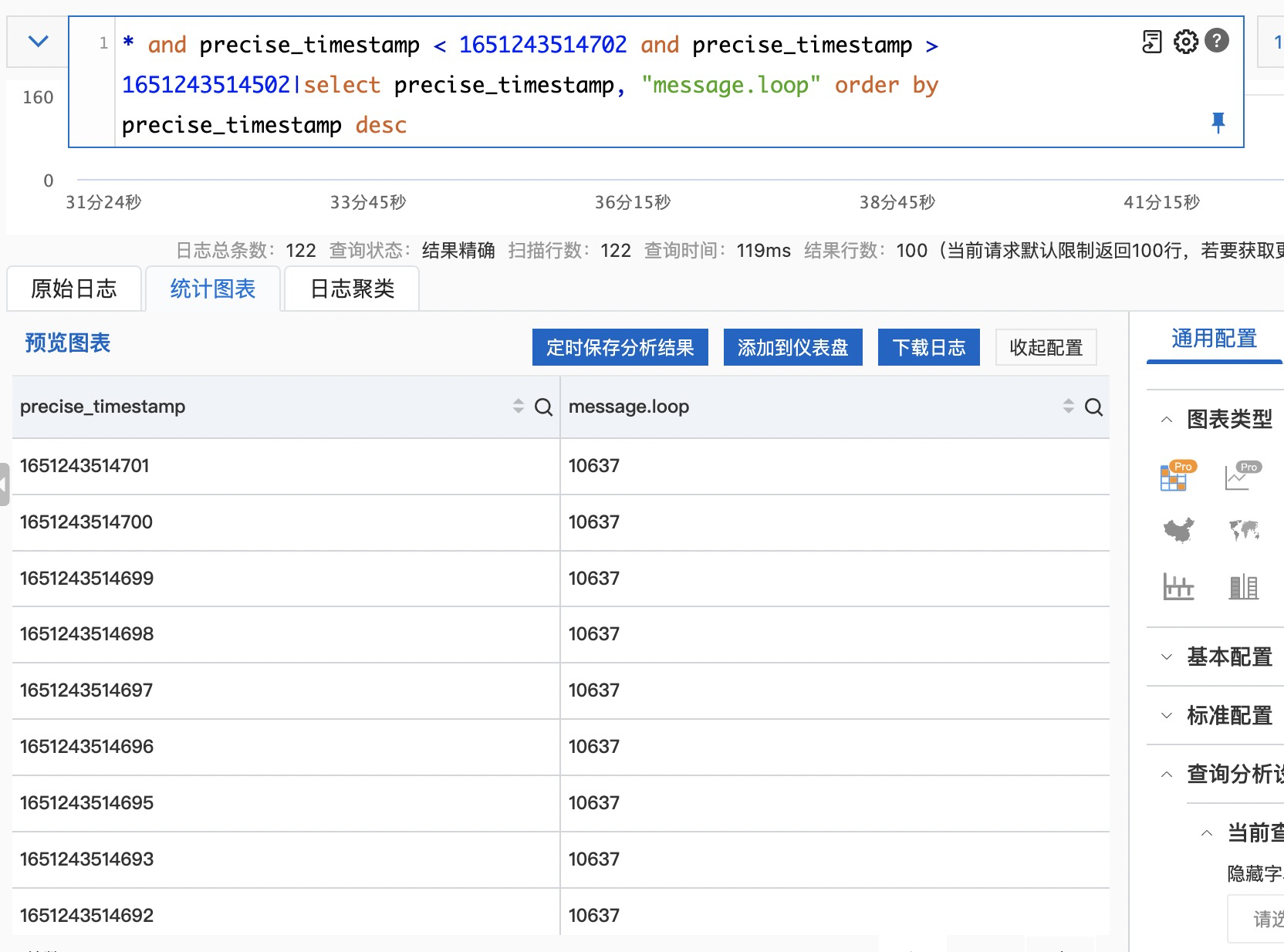The height and width of the screenshot is (952, 1284).
Task: Click the 38分45秒 axis label
Action: (897, 202)
